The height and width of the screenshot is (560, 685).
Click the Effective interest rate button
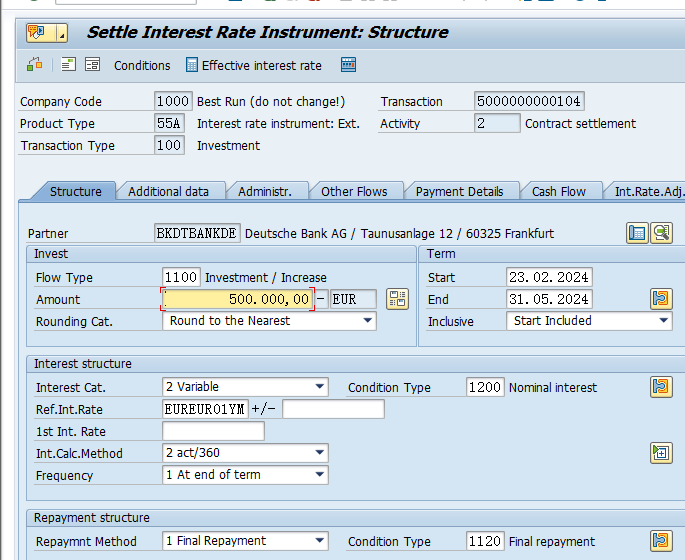click(x=254, y=65)
